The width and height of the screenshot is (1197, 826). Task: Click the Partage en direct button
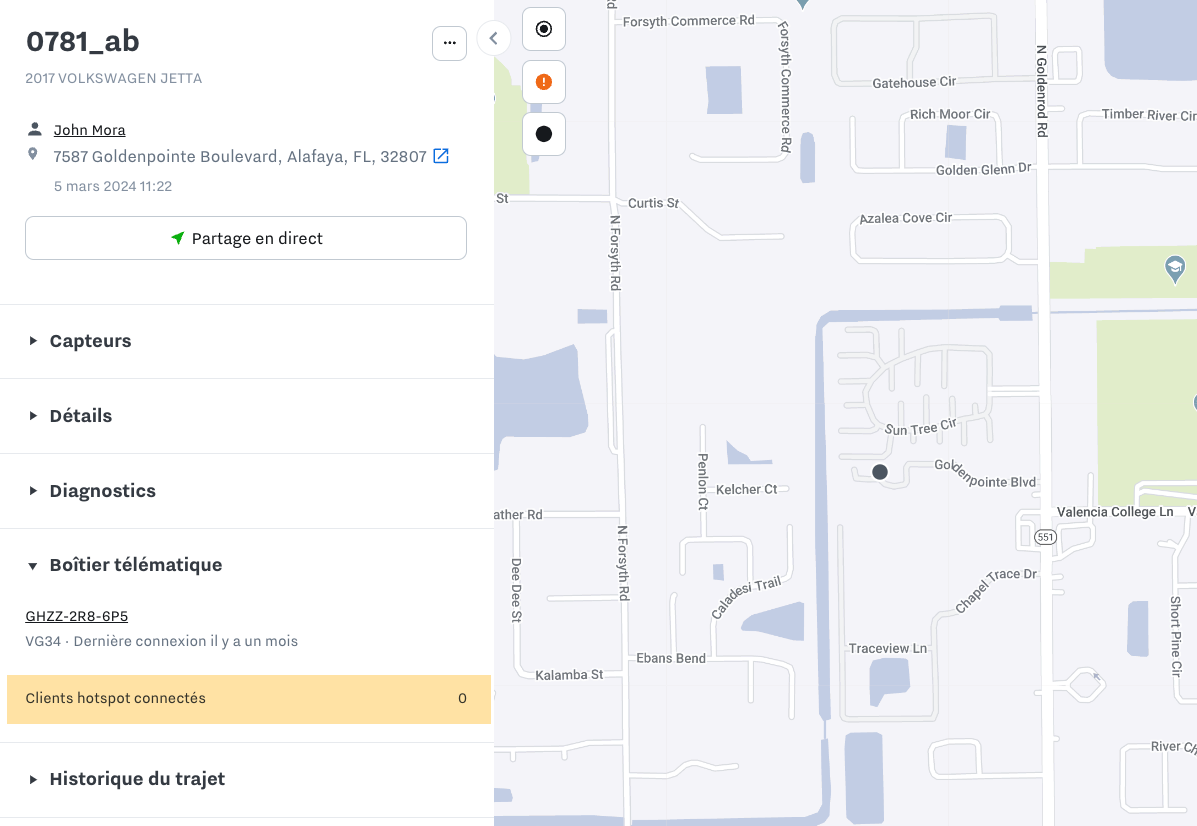[x=246, y=238]
